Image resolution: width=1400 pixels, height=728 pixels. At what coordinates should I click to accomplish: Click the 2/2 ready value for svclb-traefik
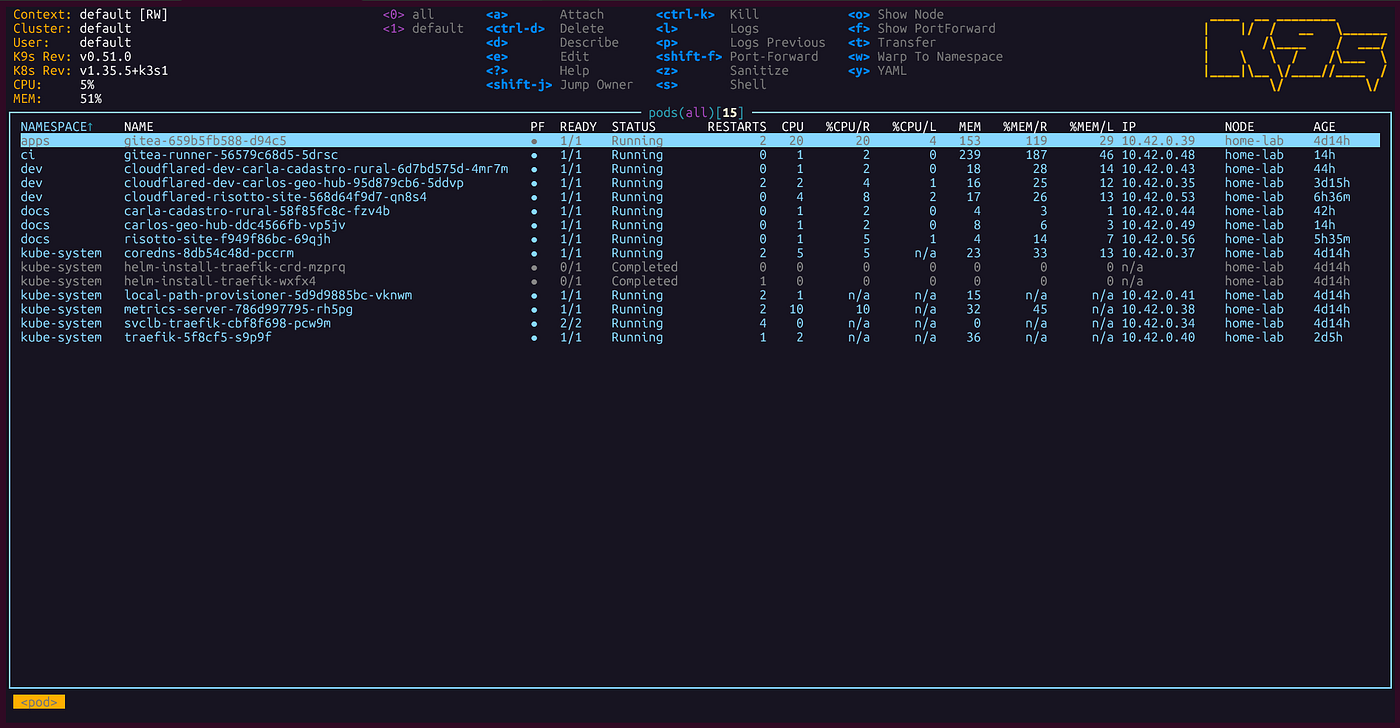click(x=571, y=323)
